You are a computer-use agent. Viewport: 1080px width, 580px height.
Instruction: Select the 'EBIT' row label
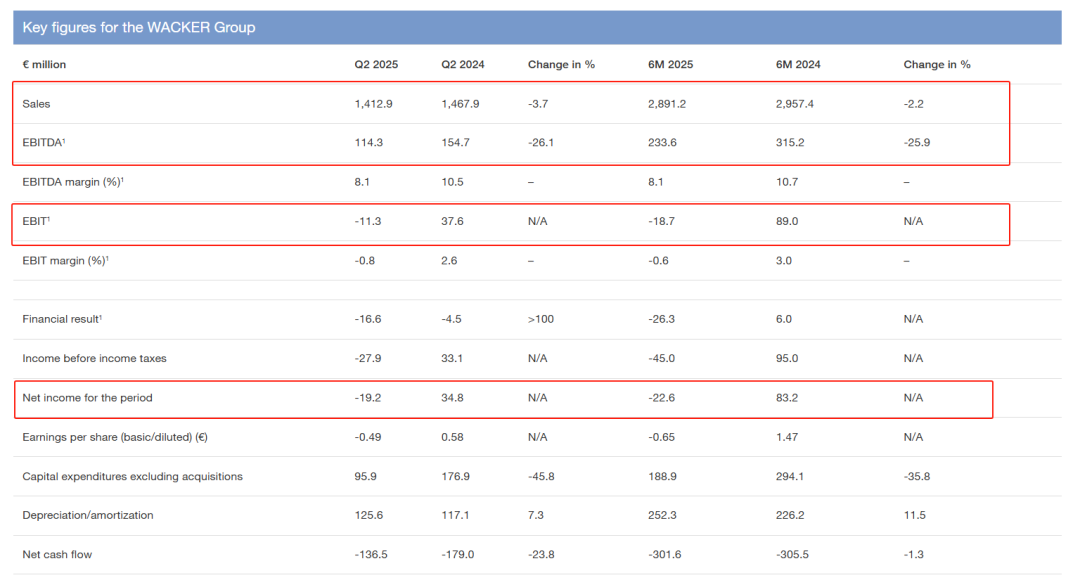tap(36, 221)
